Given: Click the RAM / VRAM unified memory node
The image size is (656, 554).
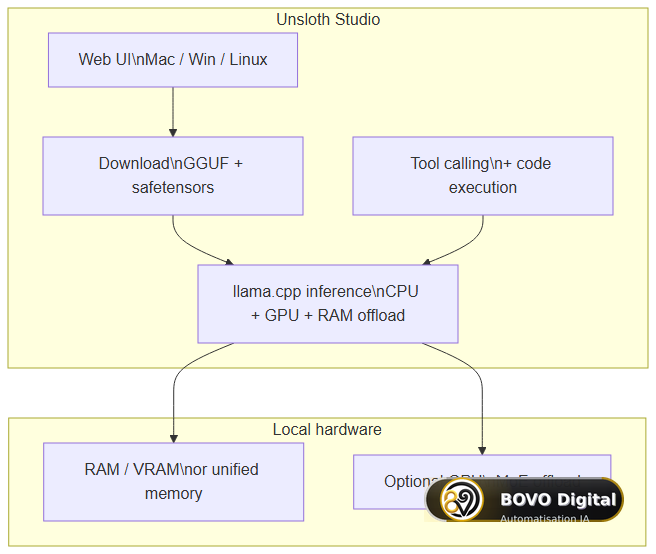Looking at the screenshot, I should click(173, 482).
